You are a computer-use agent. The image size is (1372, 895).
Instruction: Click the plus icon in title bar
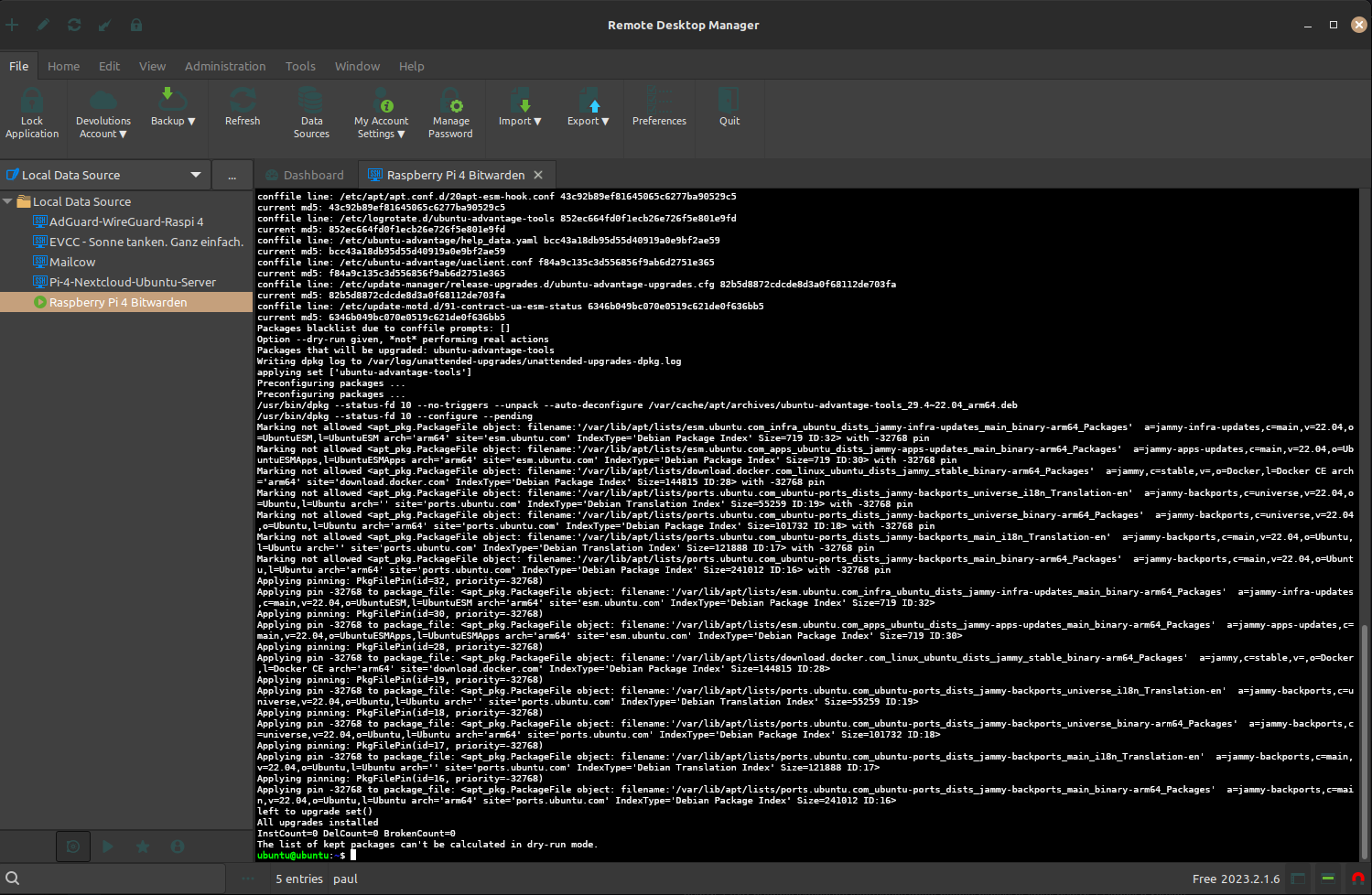point(12,25)
